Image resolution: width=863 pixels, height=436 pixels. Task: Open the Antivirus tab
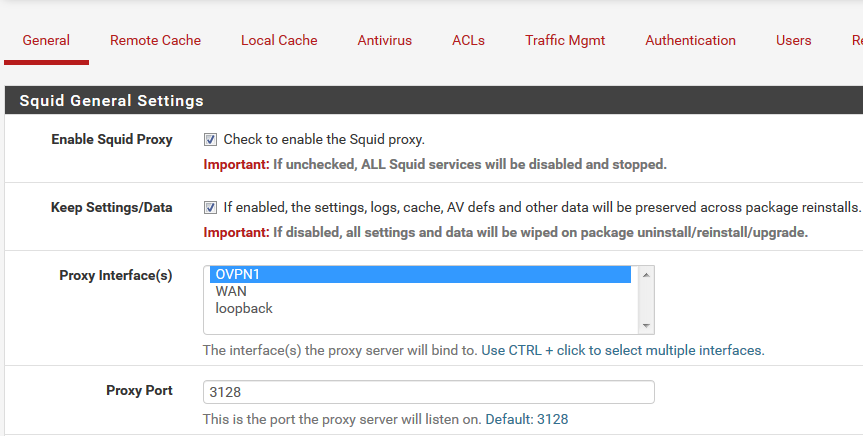point(385,41)
